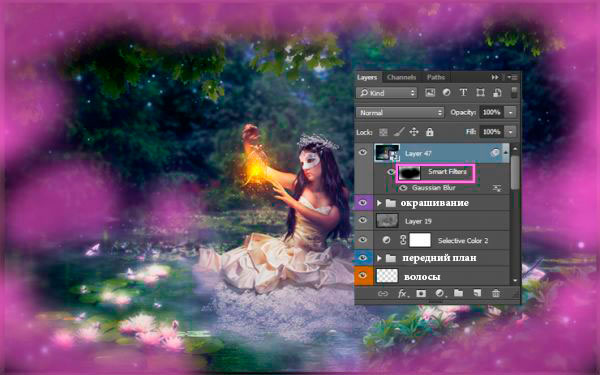Hide Layer 47 with eye icon
This screenshot has width=600, height=375.
(363, 153)
